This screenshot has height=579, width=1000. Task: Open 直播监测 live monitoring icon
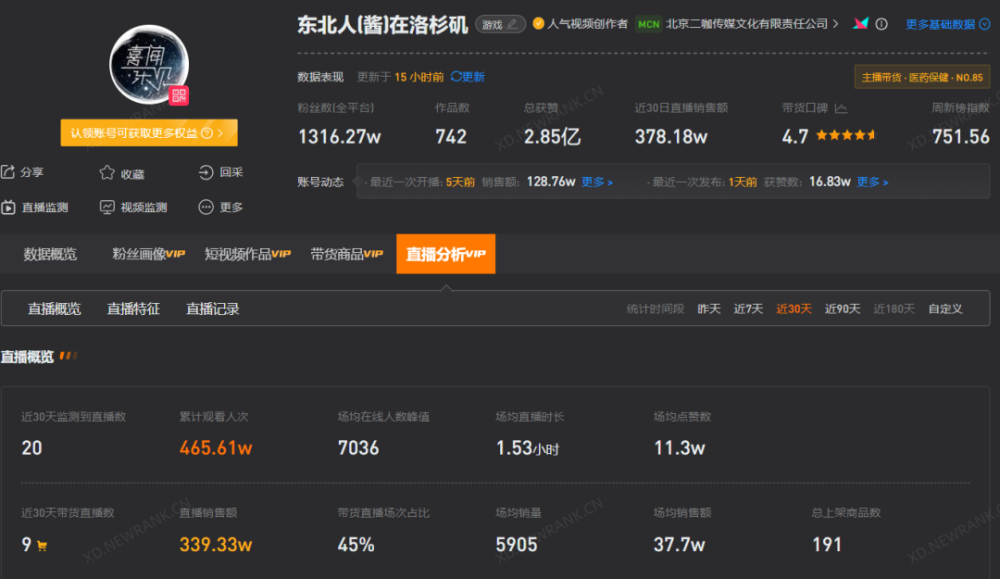8,207
